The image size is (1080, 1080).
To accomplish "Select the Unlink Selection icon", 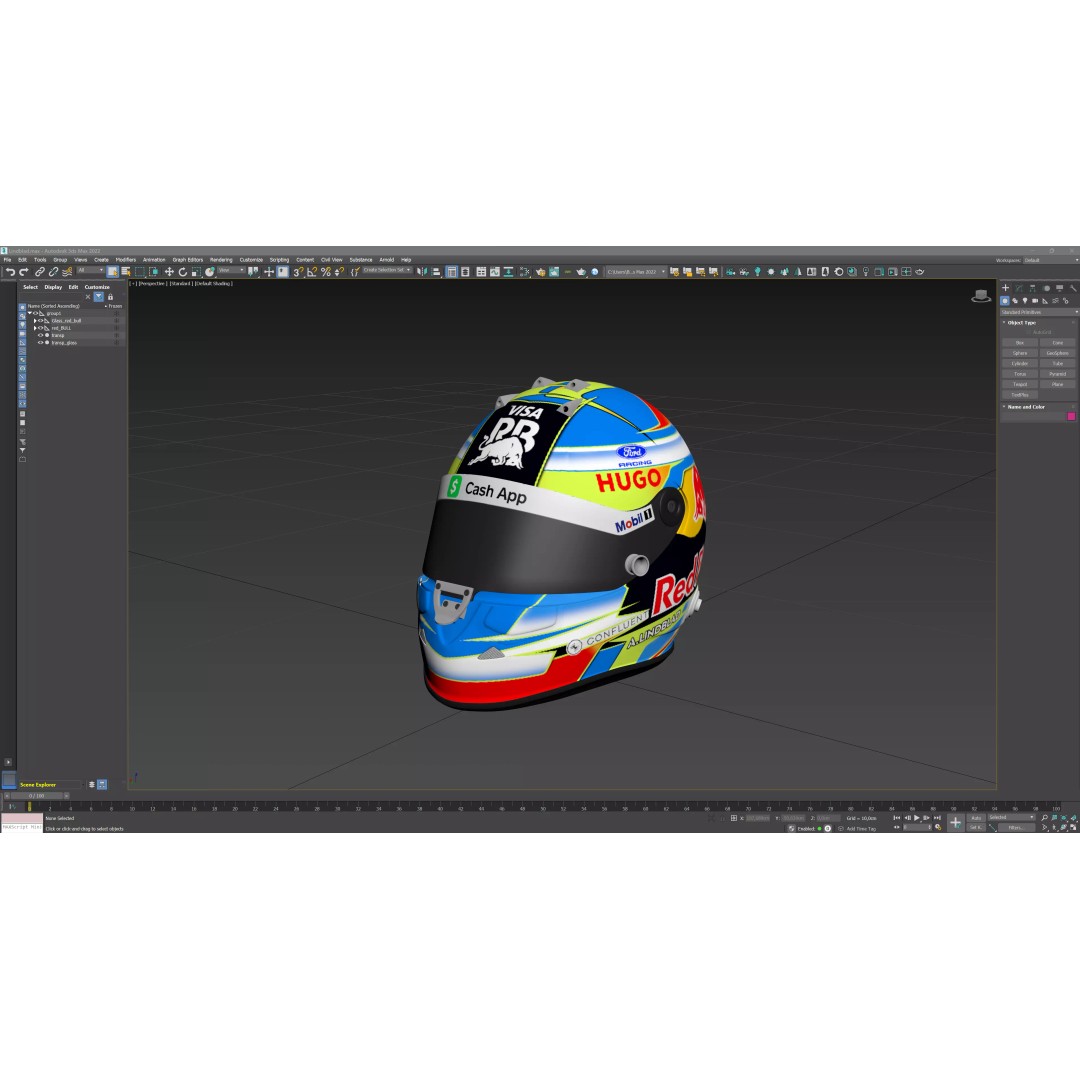I will click(x=53, y=272).
